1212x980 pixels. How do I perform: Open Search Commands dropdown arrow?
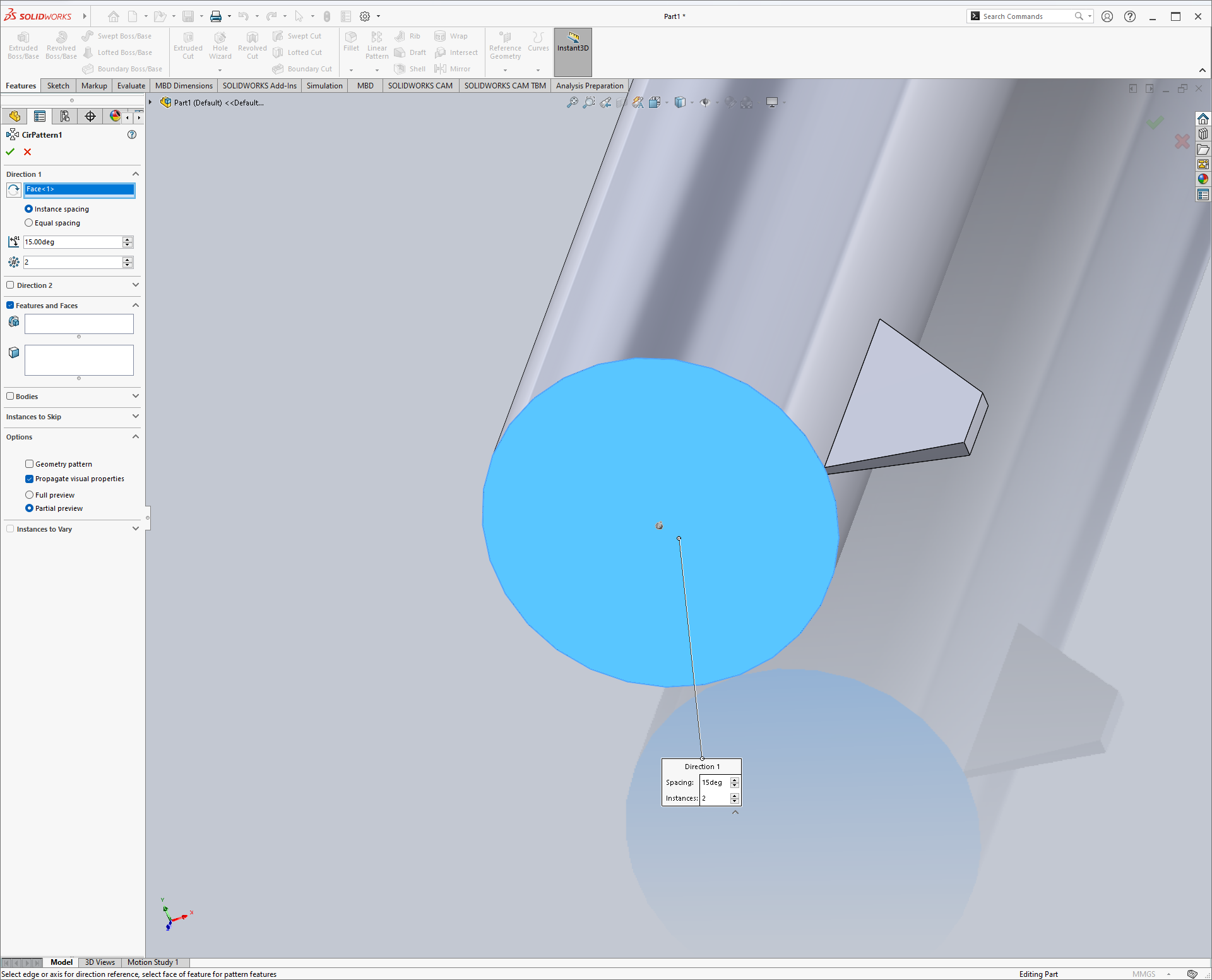[x=1090, y=16]
